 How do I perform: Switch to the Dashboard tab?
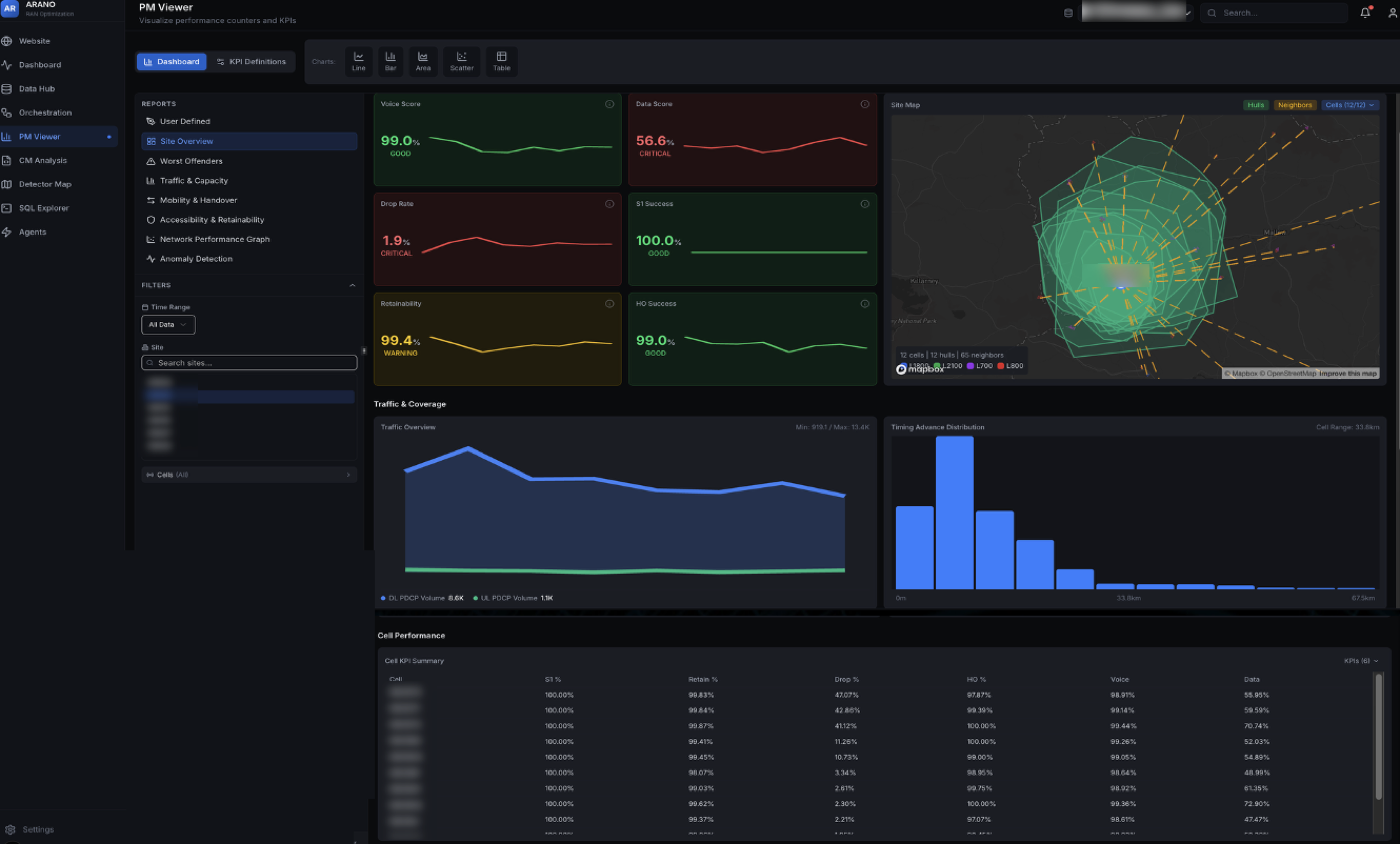(172, 62)
